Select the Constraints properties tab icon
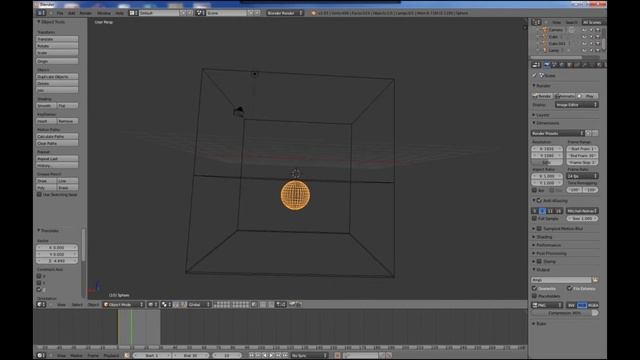640x360 pixels. 576,65
